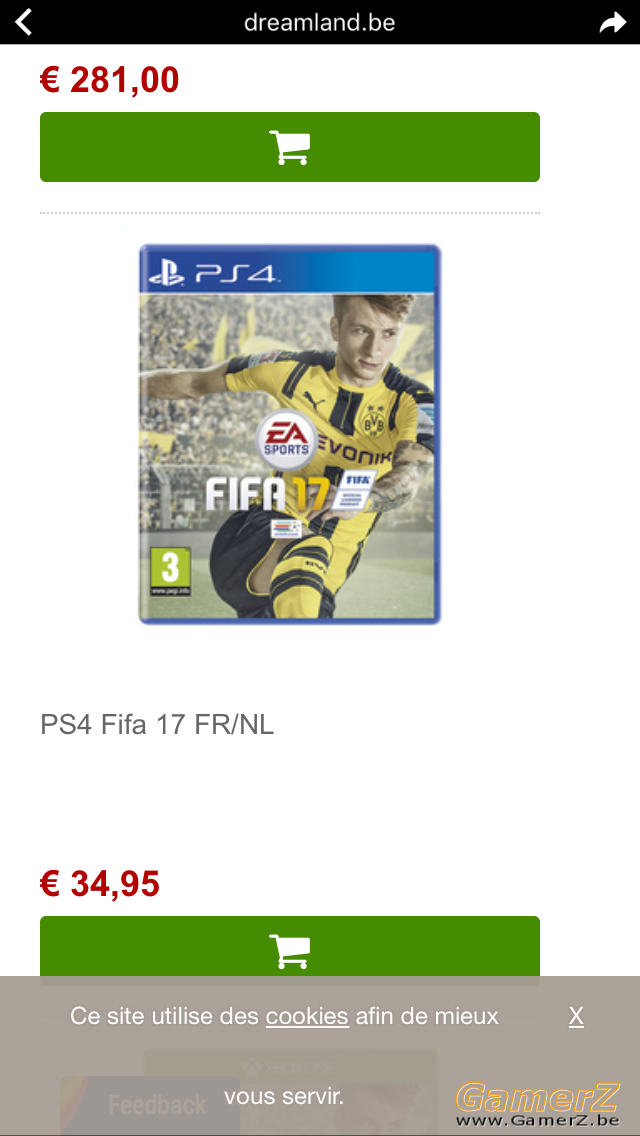Click the GamerZ watermark logo
Image resolution: width=640 pixels, height=1136 pixels.
(539, 1097)
